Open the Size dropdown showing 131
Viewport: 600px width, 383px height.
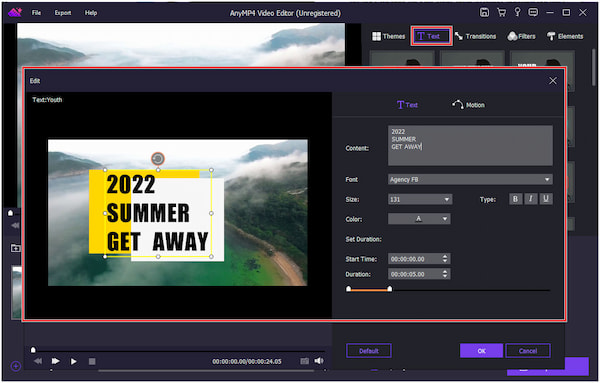click(420, 199)
